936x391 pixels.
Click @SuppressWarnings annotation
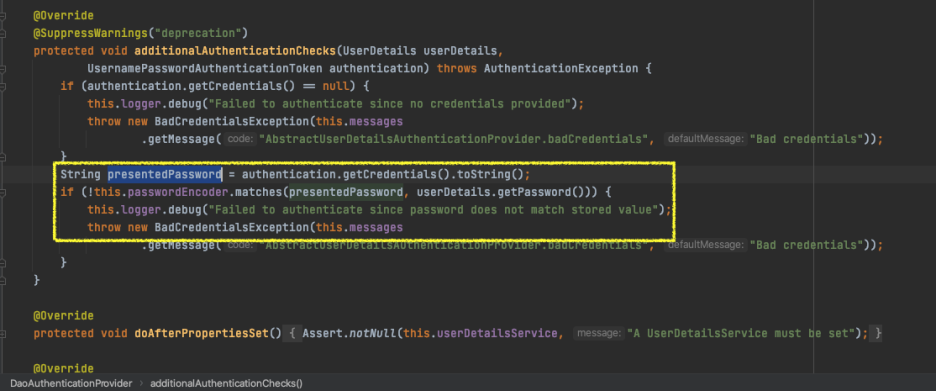pyautogui.click(x=90, y=32)
